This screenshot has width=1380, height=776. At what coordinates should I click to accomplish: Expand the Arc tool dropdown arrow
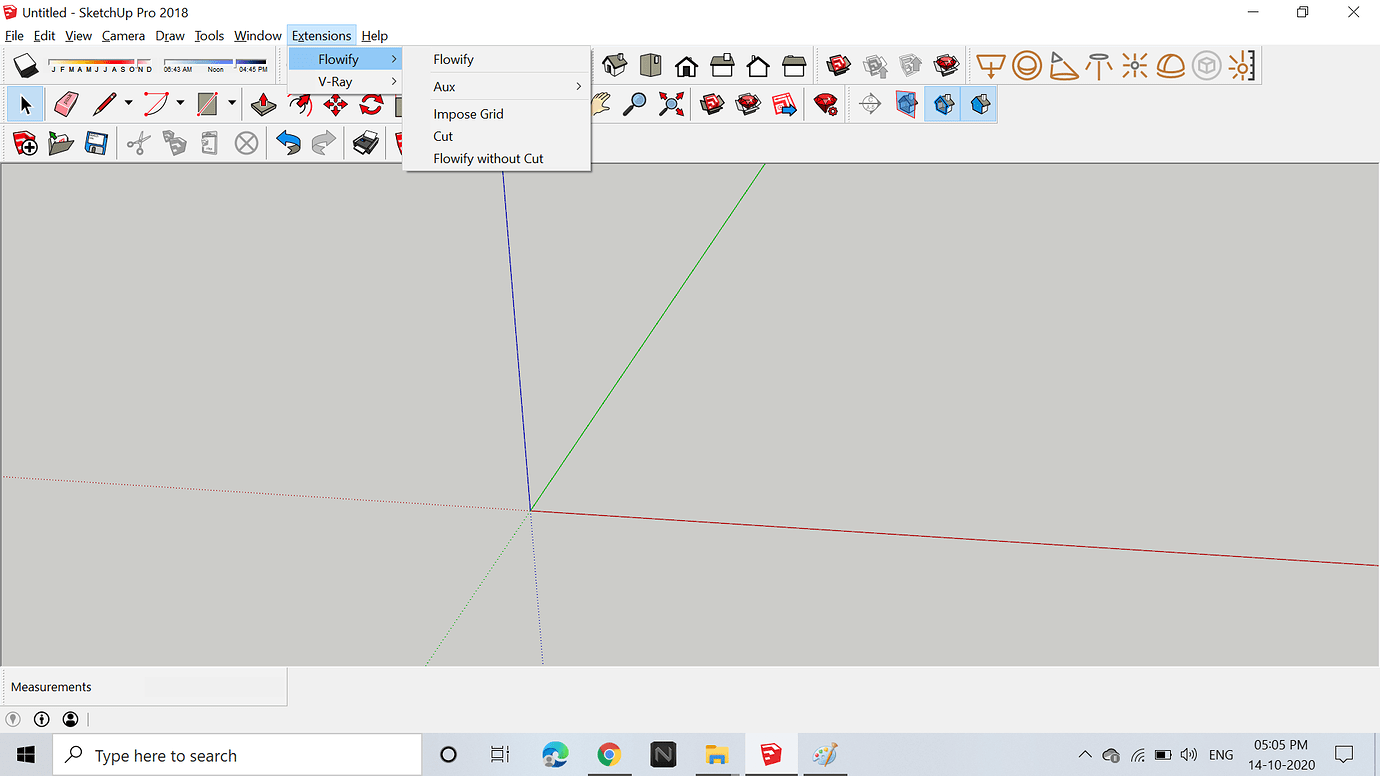tap(180, 103)
